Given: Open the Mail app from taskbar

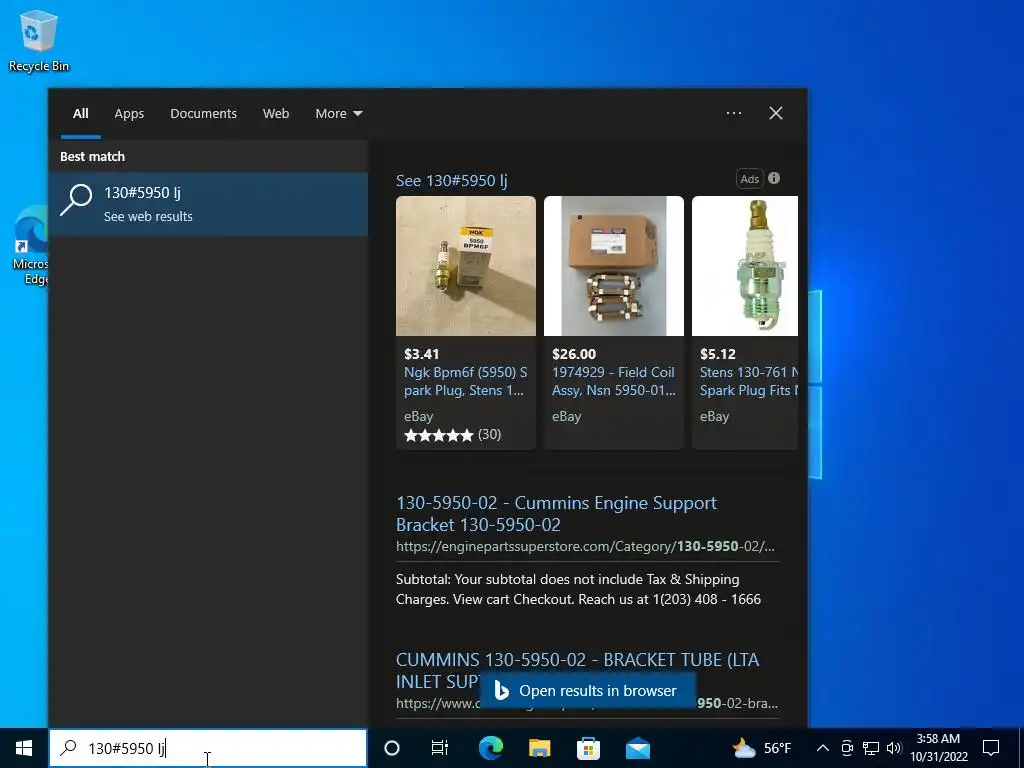Looking at the screenshot, I should pos(637,748).
